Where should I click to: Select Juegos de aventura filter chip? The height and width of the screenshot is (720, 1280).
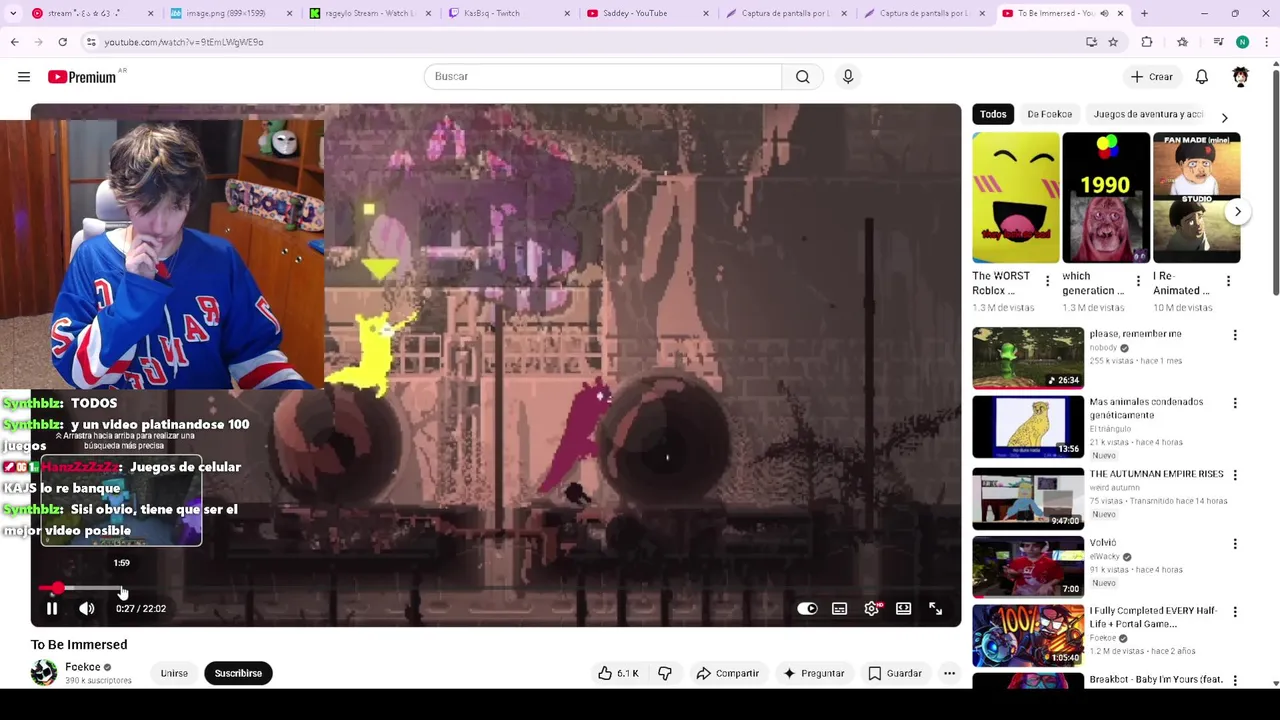[1148, 114]
